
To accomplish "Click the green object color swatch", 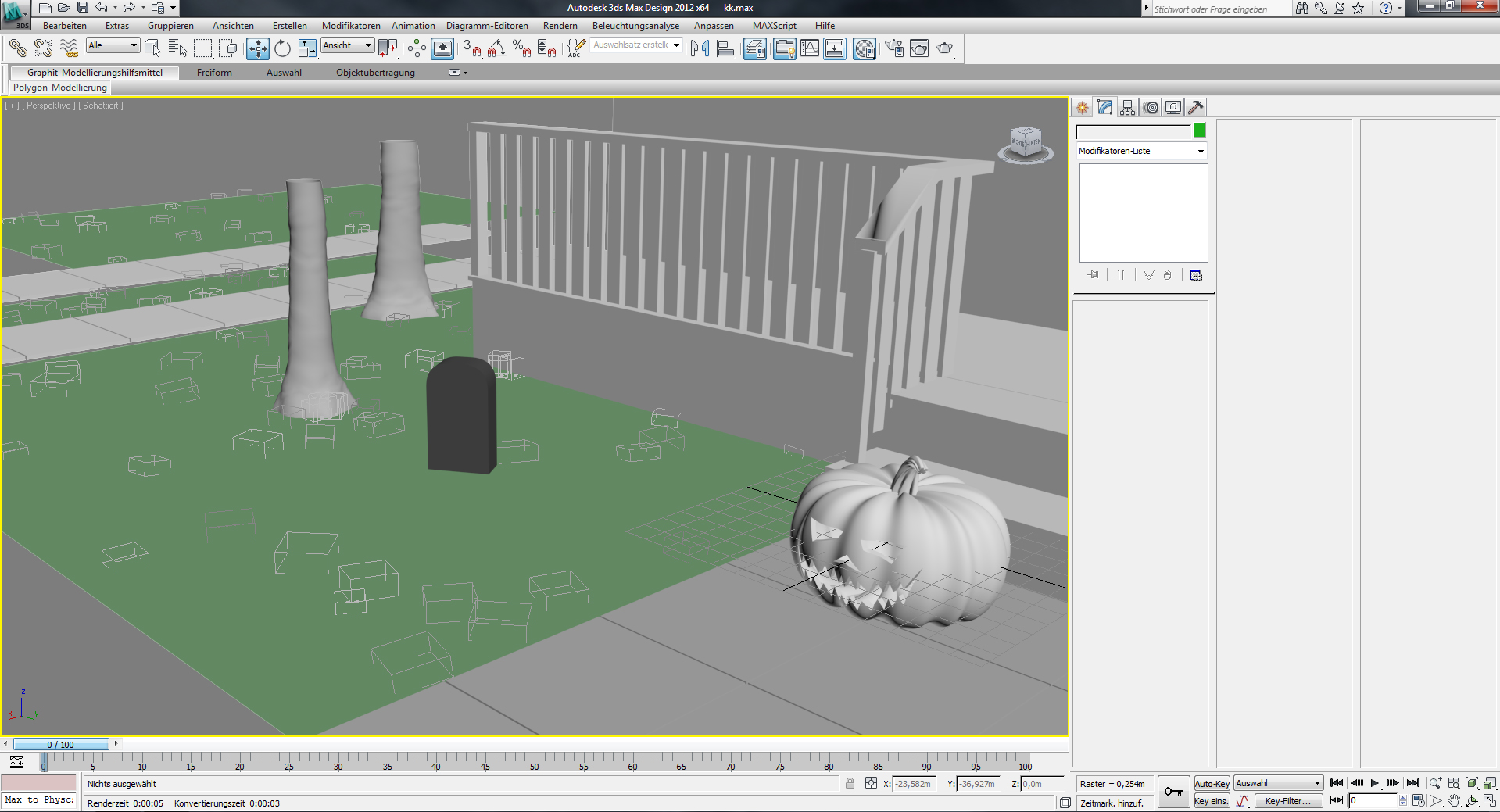I will pyautogui.click(x=1200, y=131).
